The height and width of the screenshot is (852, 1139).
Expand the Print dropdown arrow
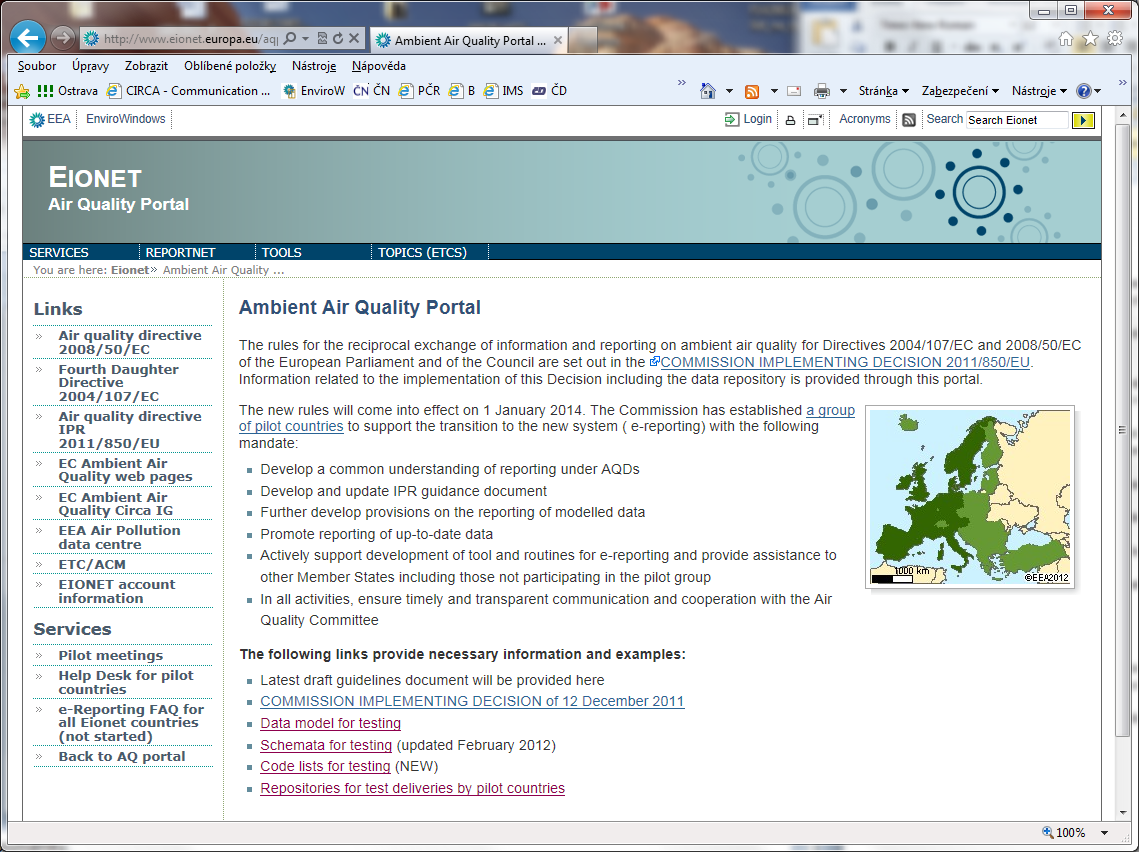tap(843, 92)
